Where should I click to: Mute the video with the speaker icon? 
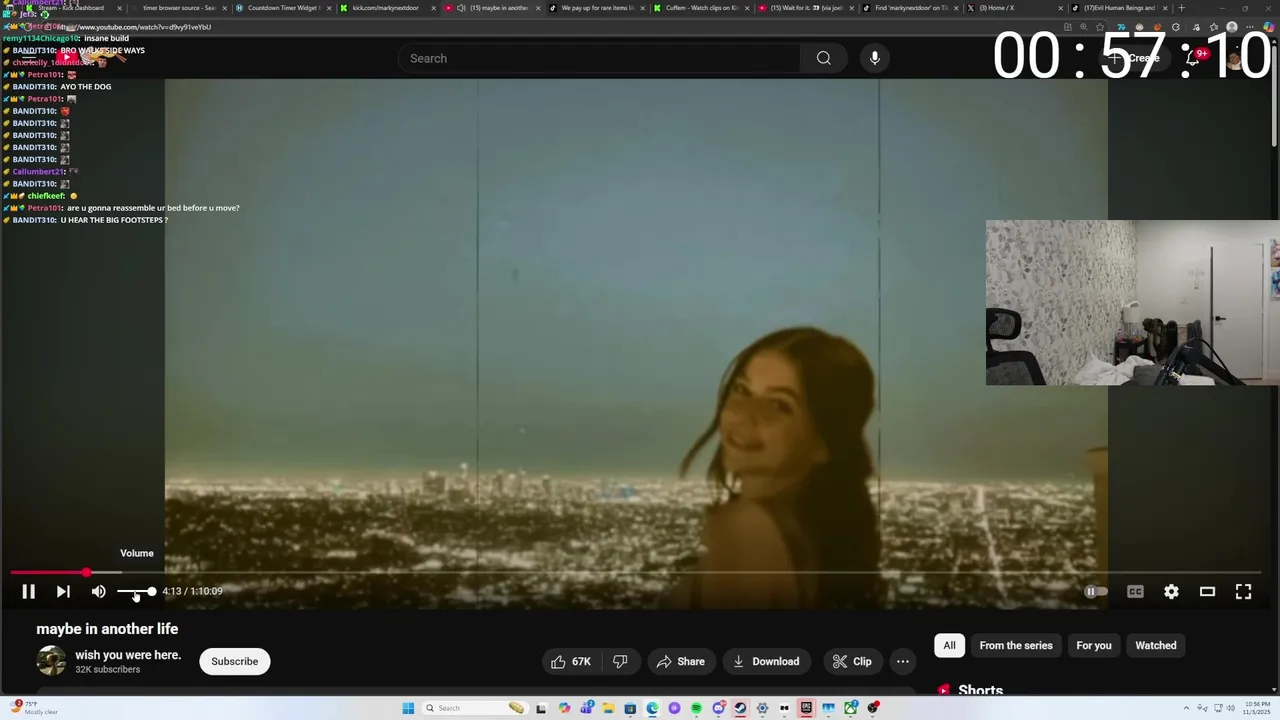(x=98, y=592)
